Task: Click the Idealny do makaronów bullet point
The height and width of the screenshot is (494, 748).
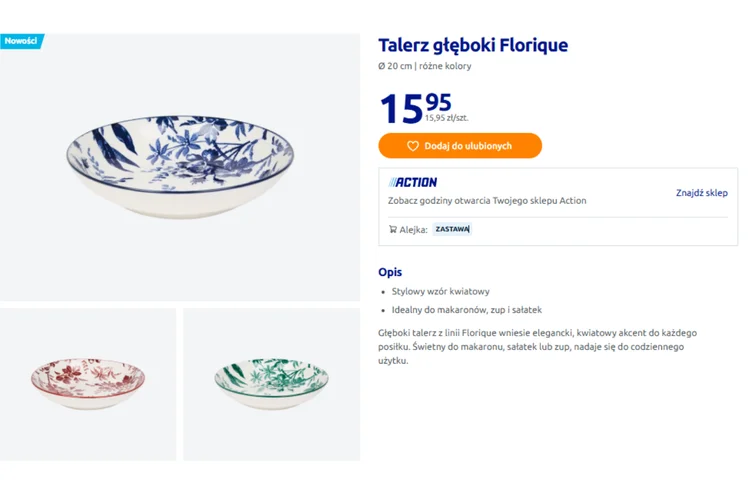Action: pos(466,310)
